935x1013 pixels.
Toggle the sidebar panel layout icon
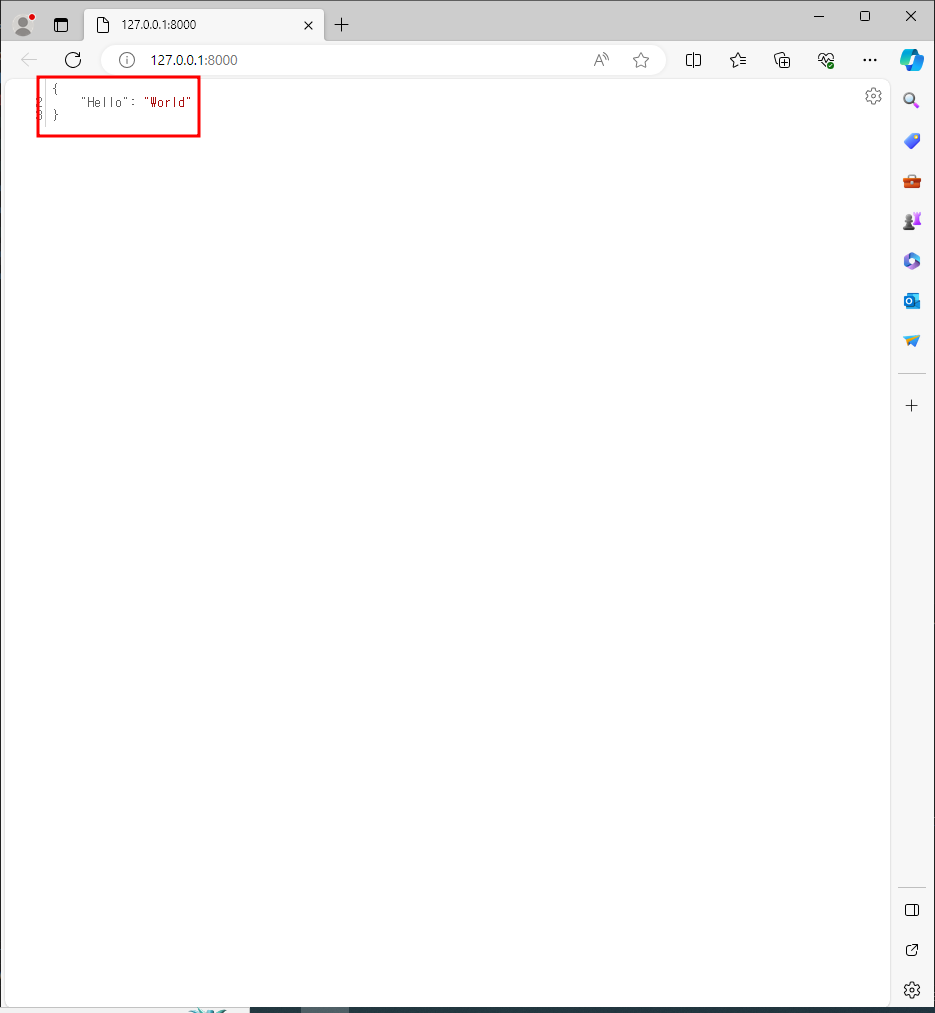click(x=912, y=910)
